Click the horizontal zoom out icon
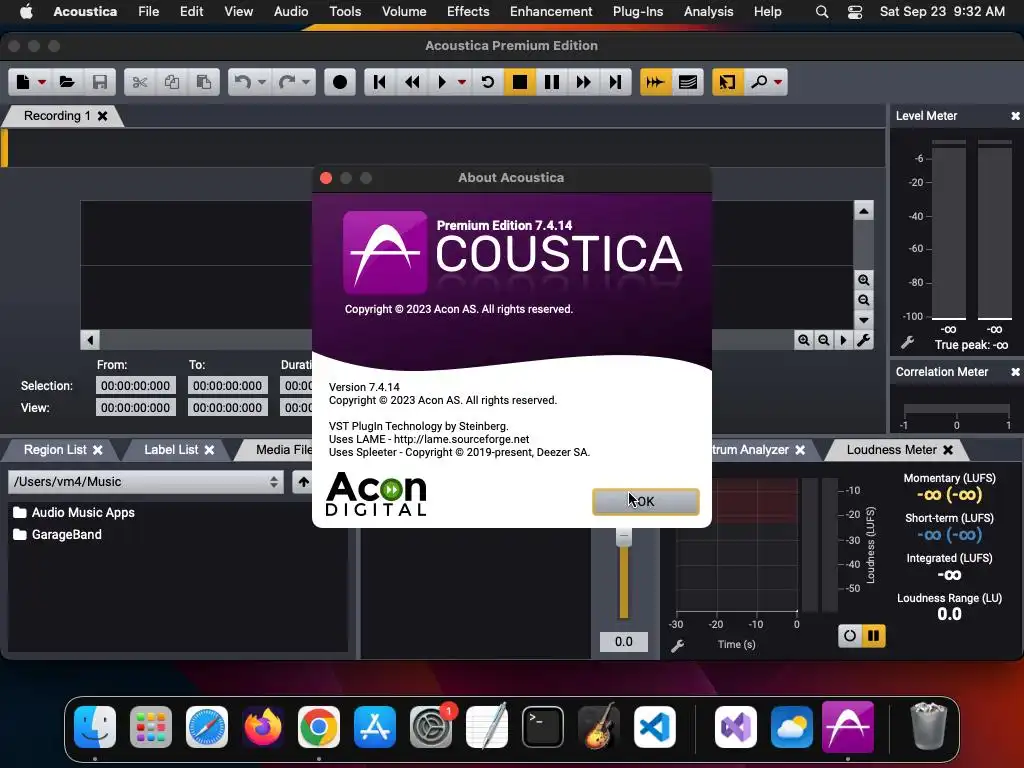The width and height of the screenshot is (1024, 768). tap(824, 340)
